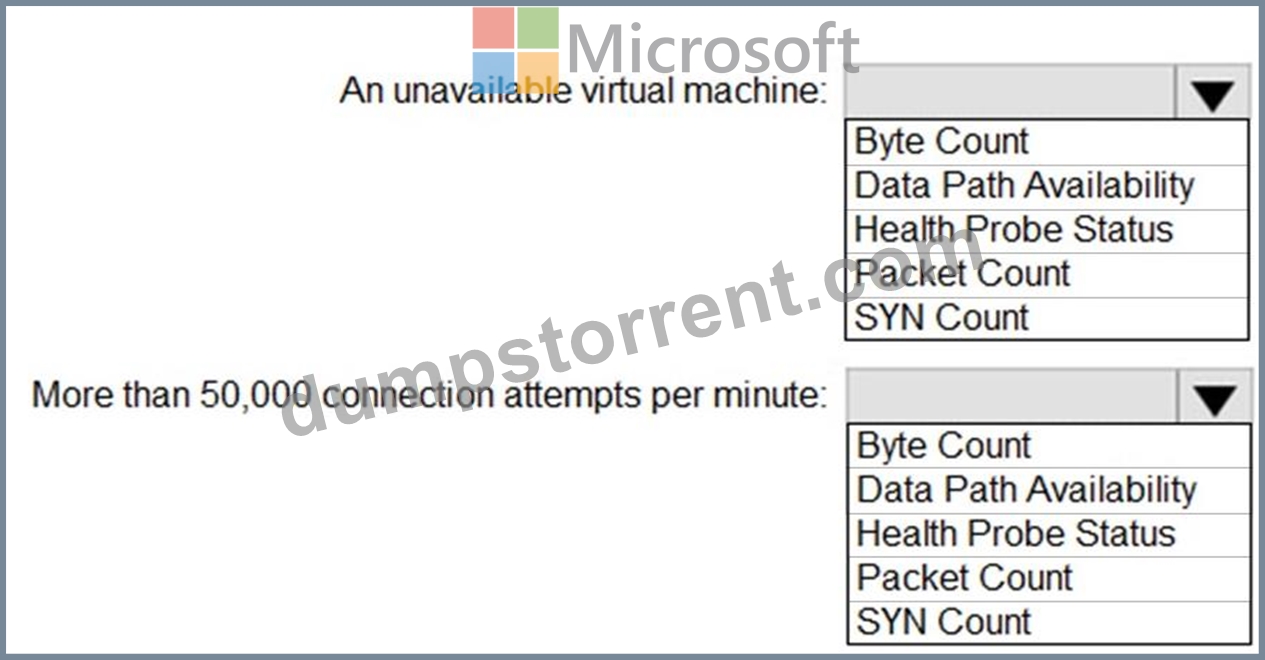Screen dimensions: 1265x660
Task: Choose SYN Count for connection attempts
Action: click(1049, 622)
